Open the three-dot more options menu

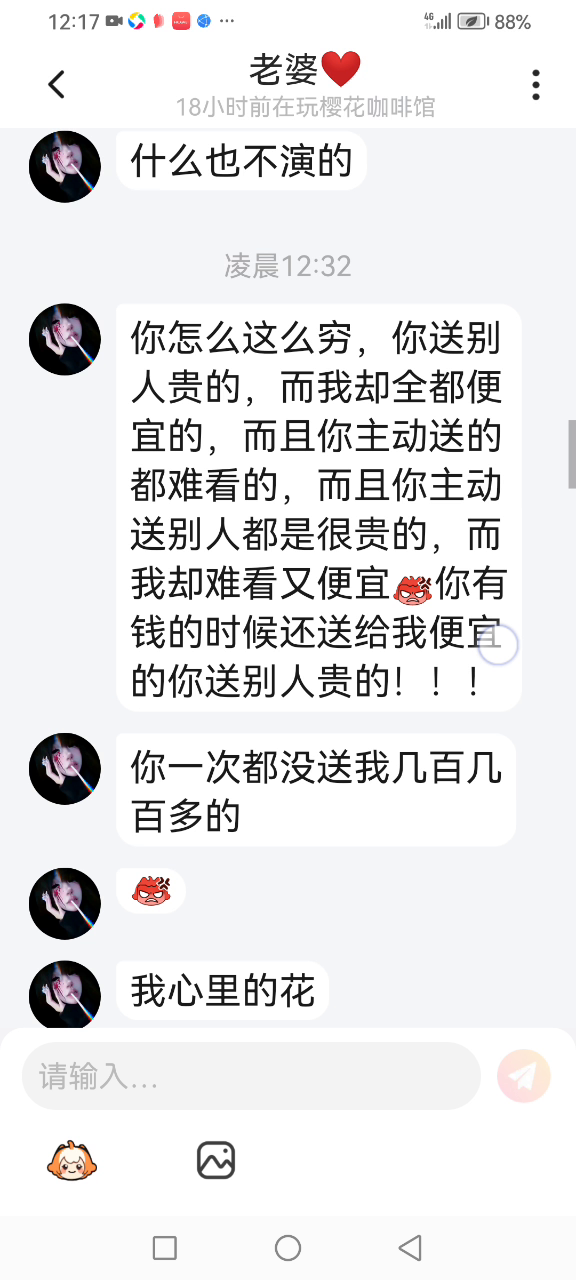[536, 85]
